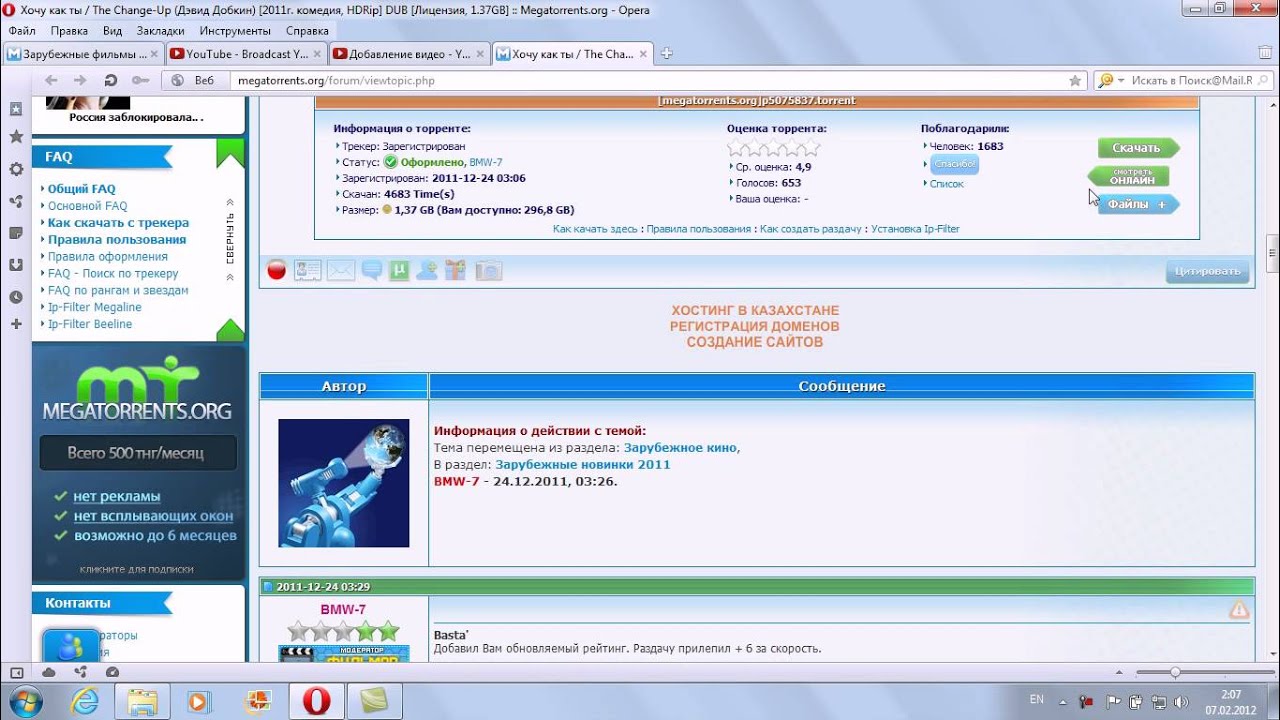Open the Инструменты menu
This screenshot has height=720, width=1280.
[x=235, y=31]
